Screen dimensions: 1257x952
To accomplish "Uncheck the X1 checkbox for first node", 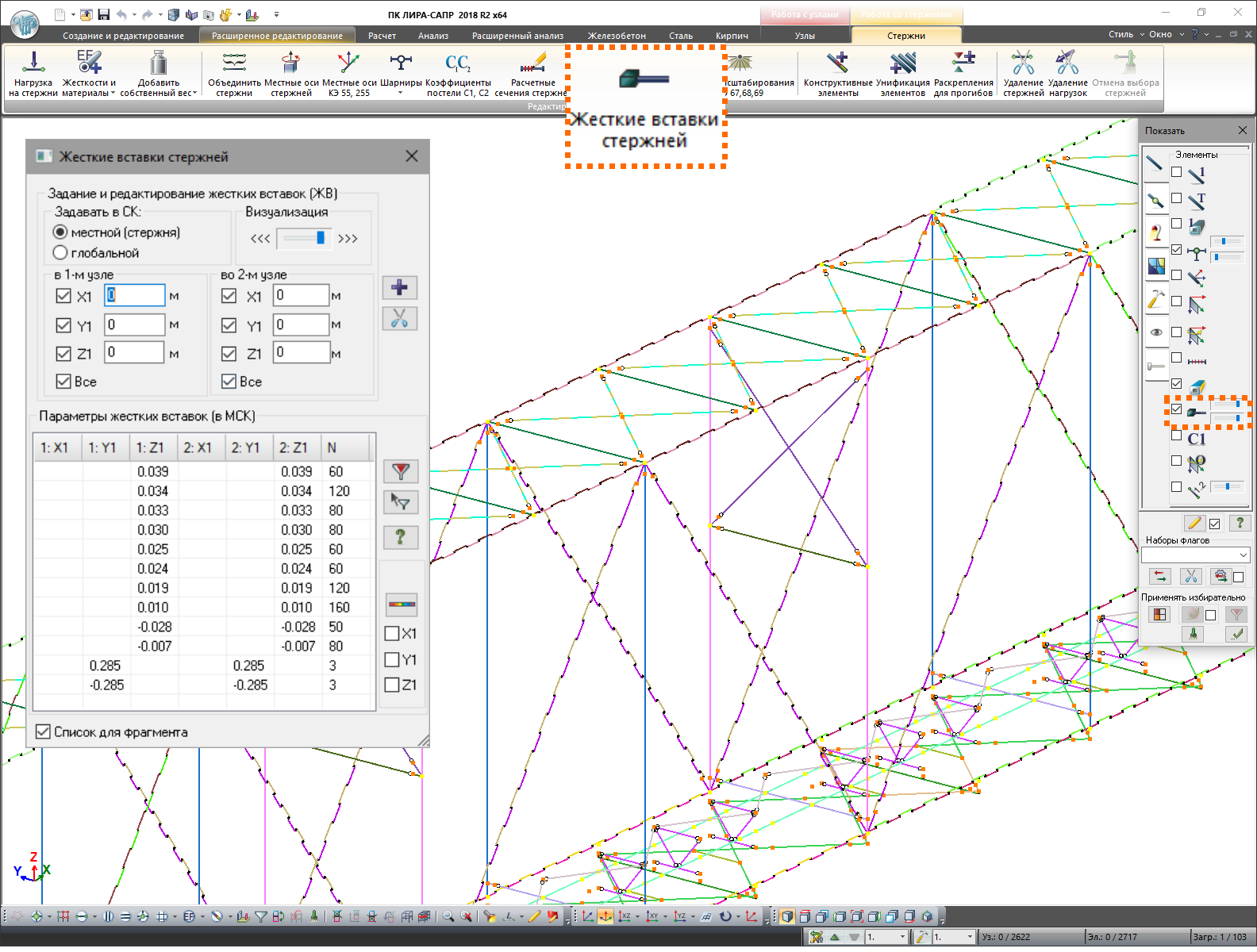I will click(64, 296).
